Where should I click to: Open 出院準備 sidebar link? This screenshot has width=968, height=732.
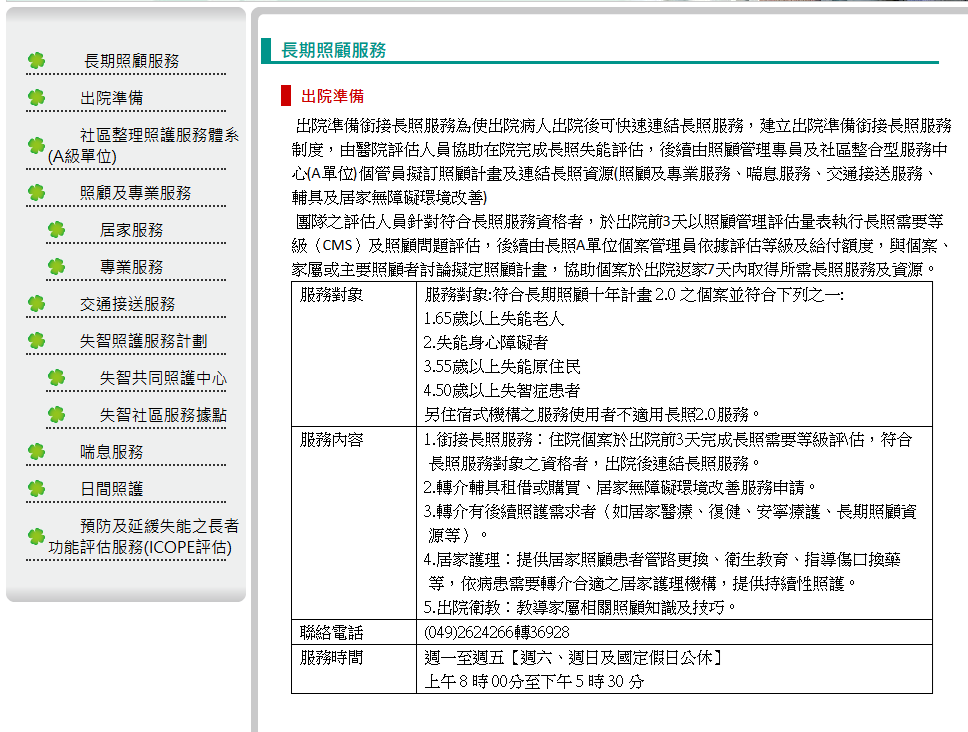[x=112, y=98]
